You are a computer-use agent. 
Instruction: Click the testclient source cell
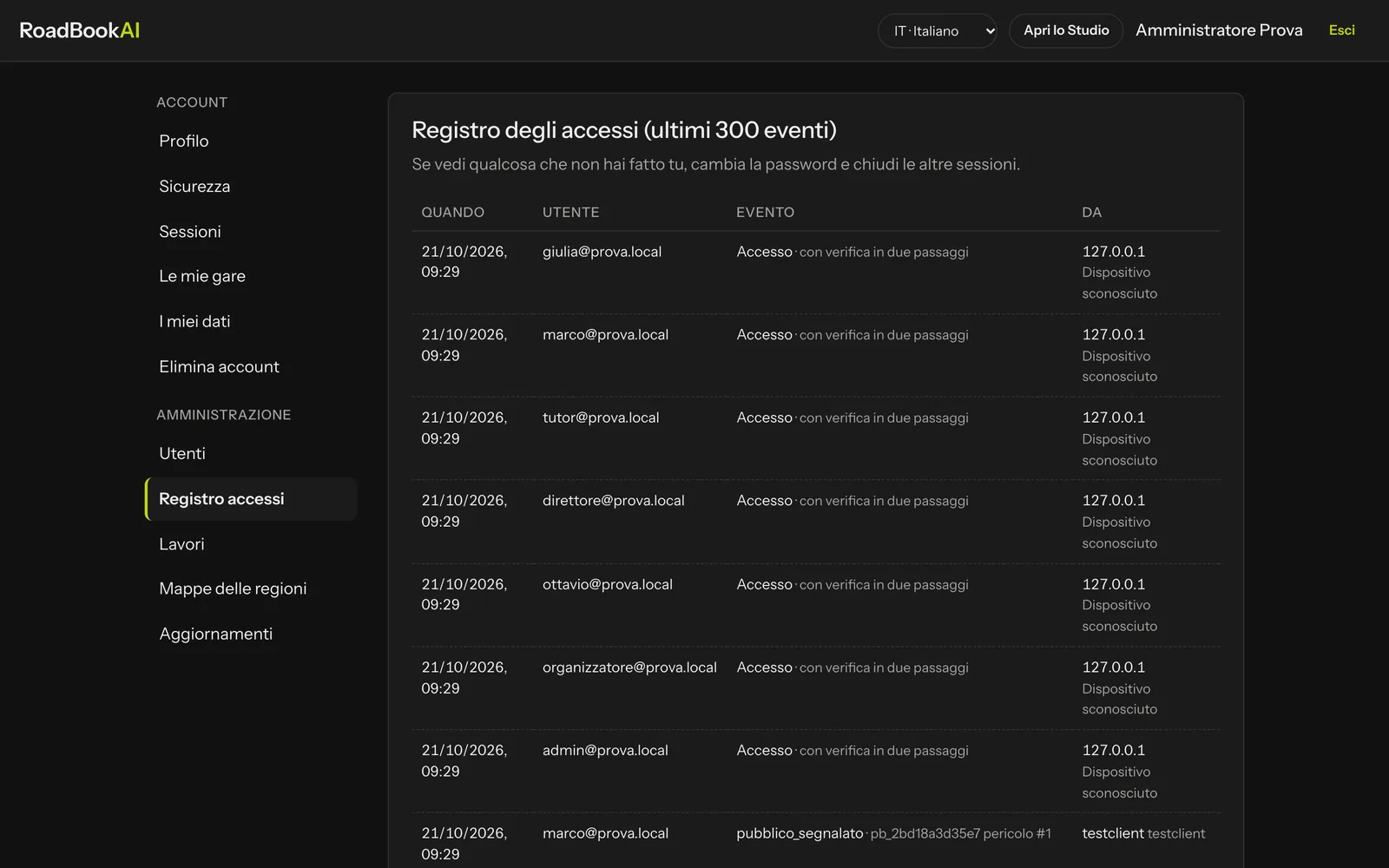coord(1143,833)
